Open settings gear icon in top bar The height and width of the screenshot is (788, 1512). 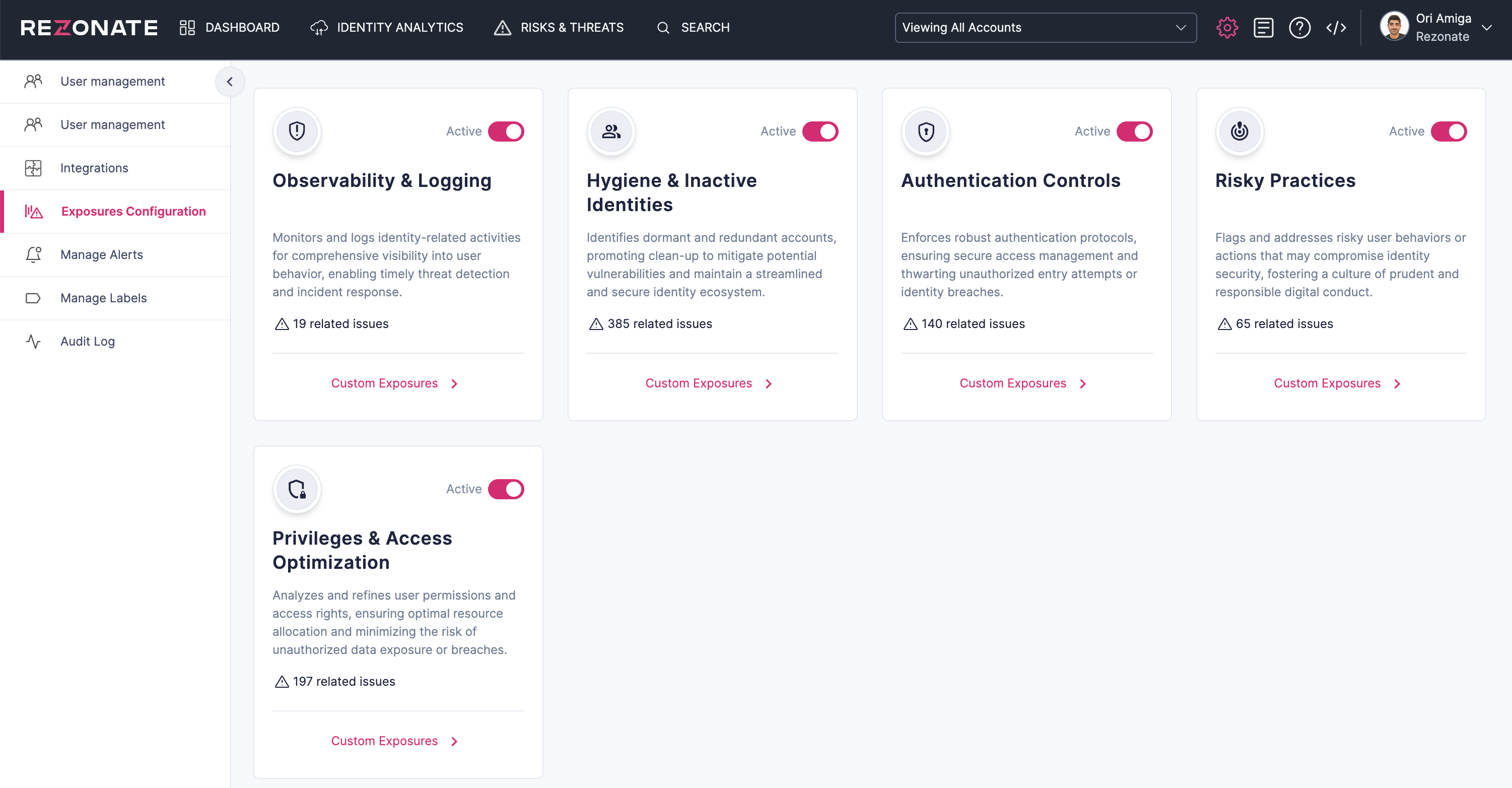click(x=1227, y=28)
